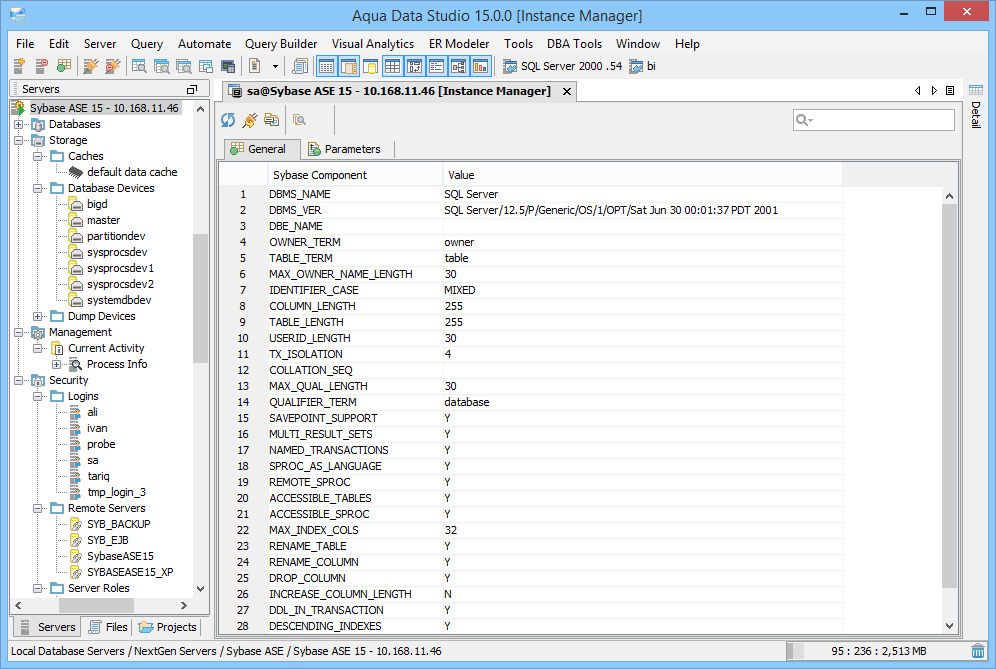Image resolution: width=996 pixels, height=669 pixels.
Task: Expand the Databases tree node
Action: 19,124
